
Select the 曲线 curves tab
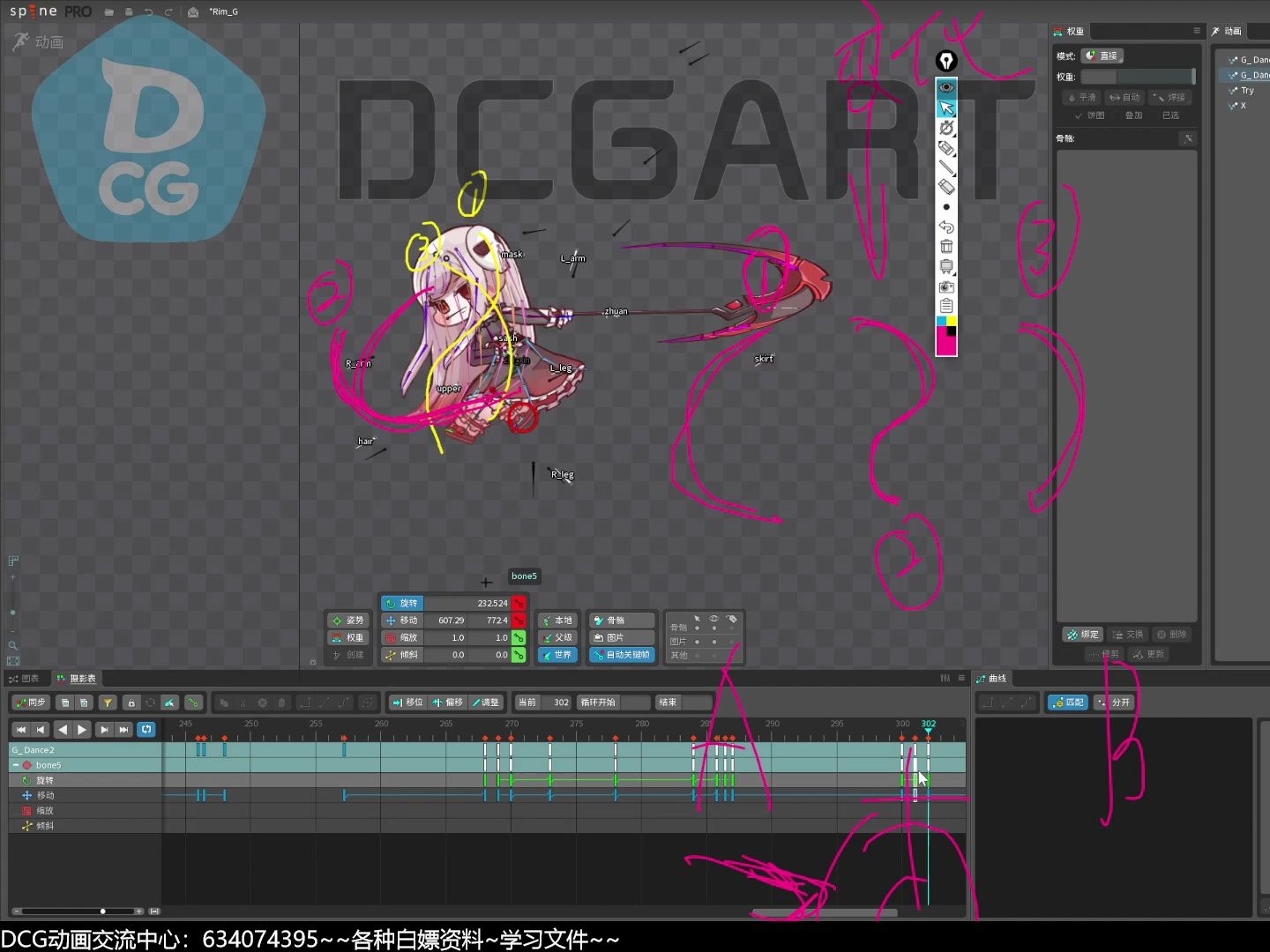pos(991,679)
